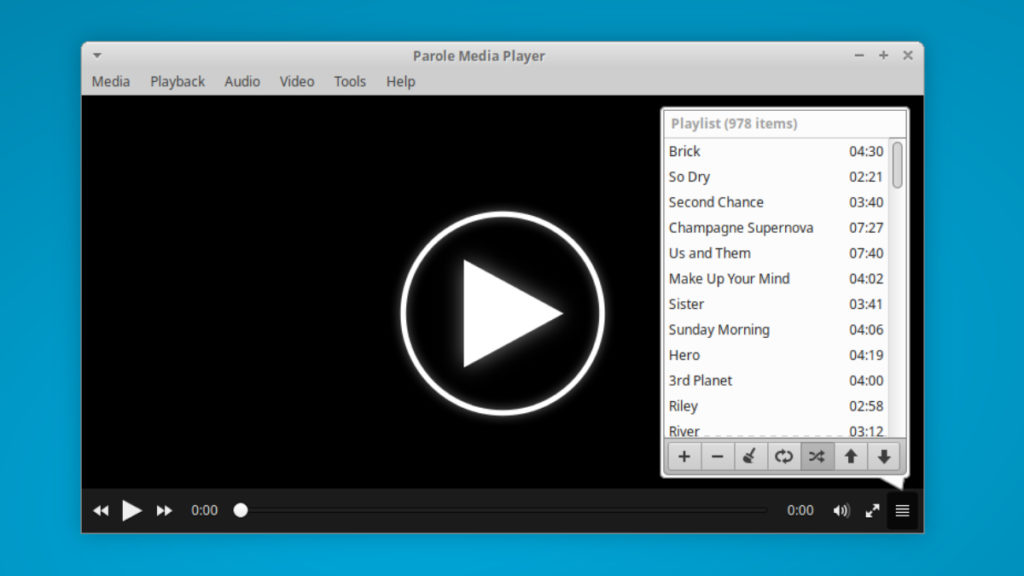Click the seek bar handle
The image size is (1024, 576).
tap(241, 510)
